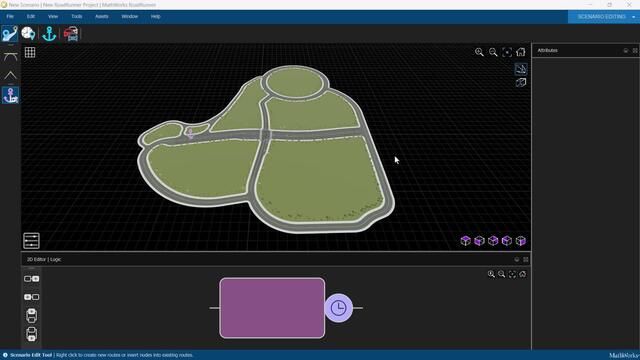
Task: Zoom out the 3D viewport
Action: pyautogui.click(x=493, y=52)
